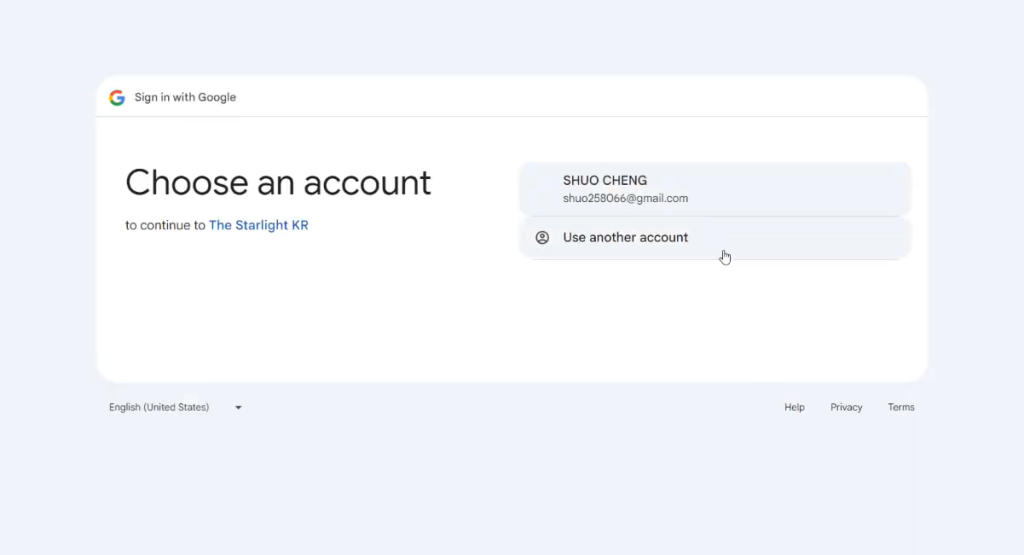
Task: Click the person icon beside Use another account
Action: pyautogui.click(x=542, y=238)
